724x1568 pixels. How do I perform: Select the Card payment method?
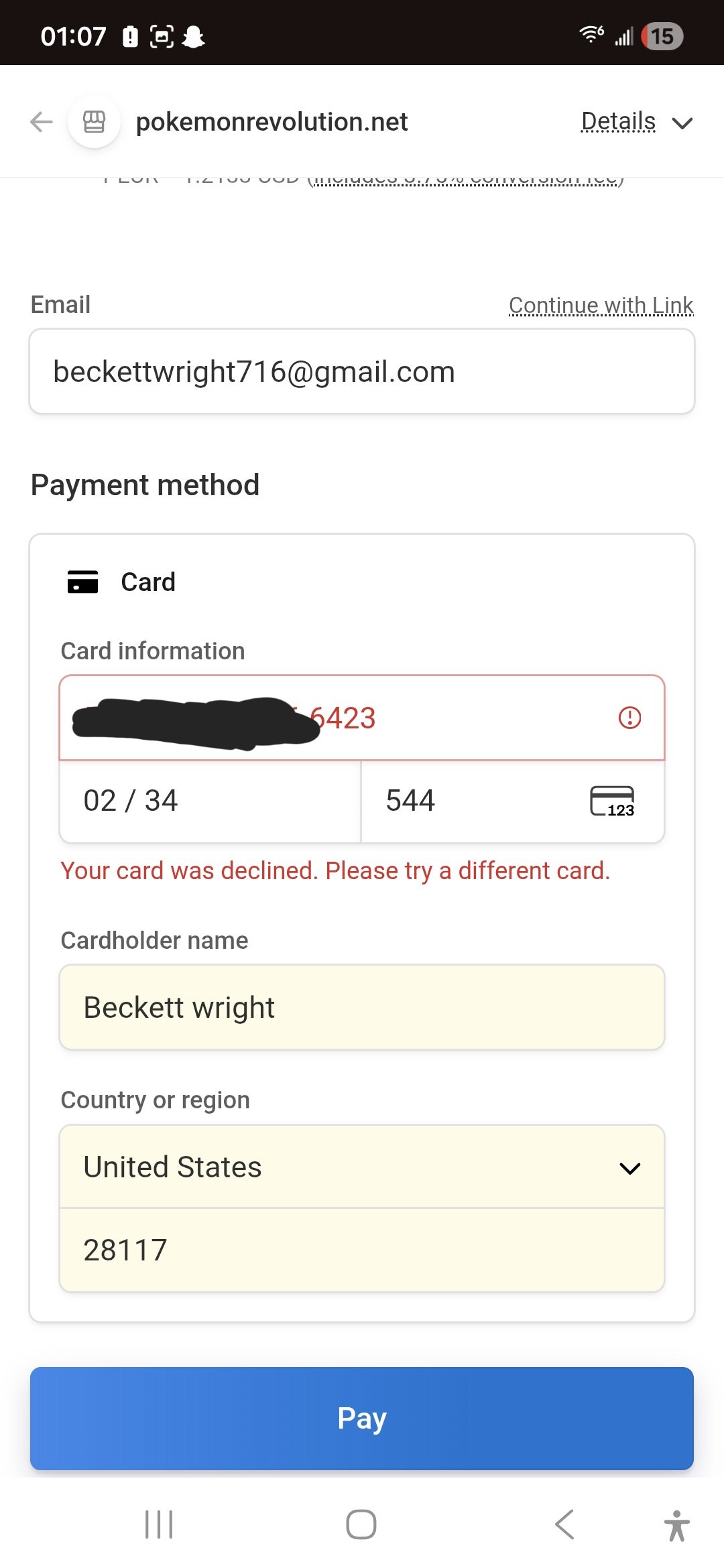coord(148,582)
